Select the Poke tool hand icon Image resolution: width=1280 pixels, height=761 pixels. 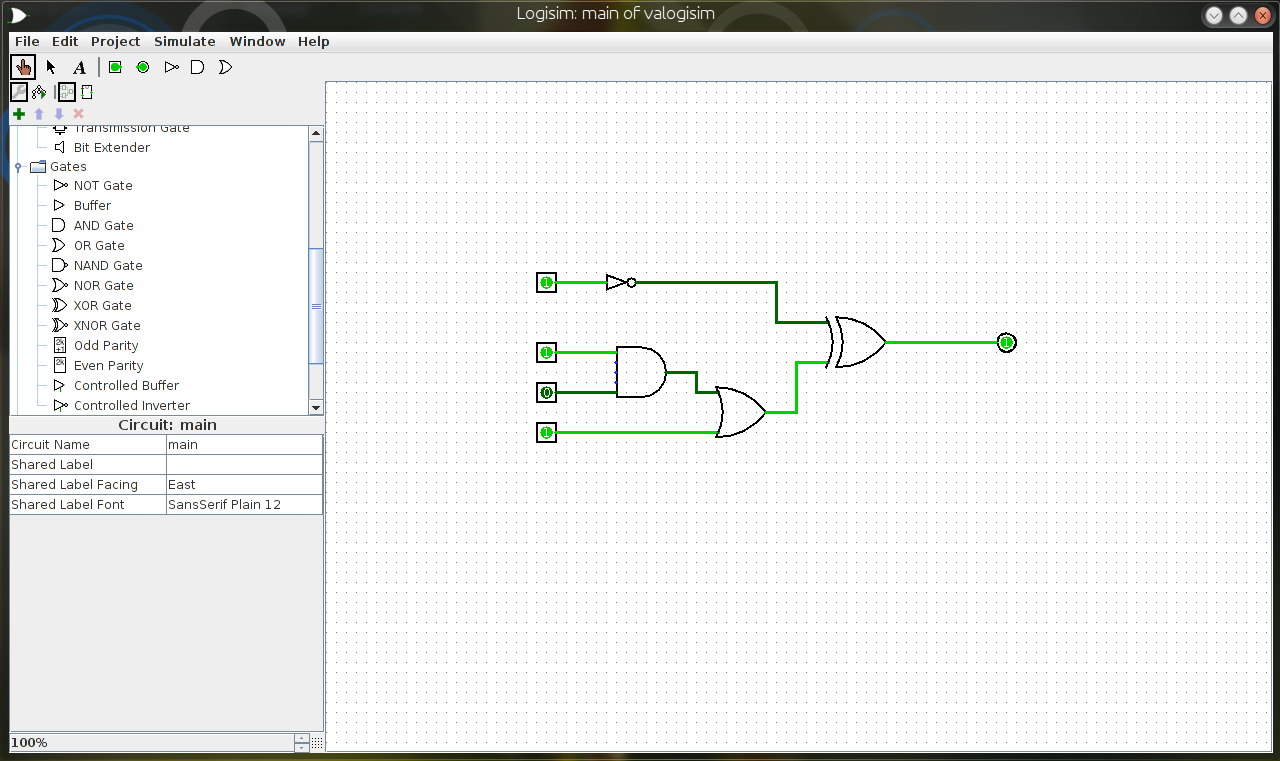point(23,67)
